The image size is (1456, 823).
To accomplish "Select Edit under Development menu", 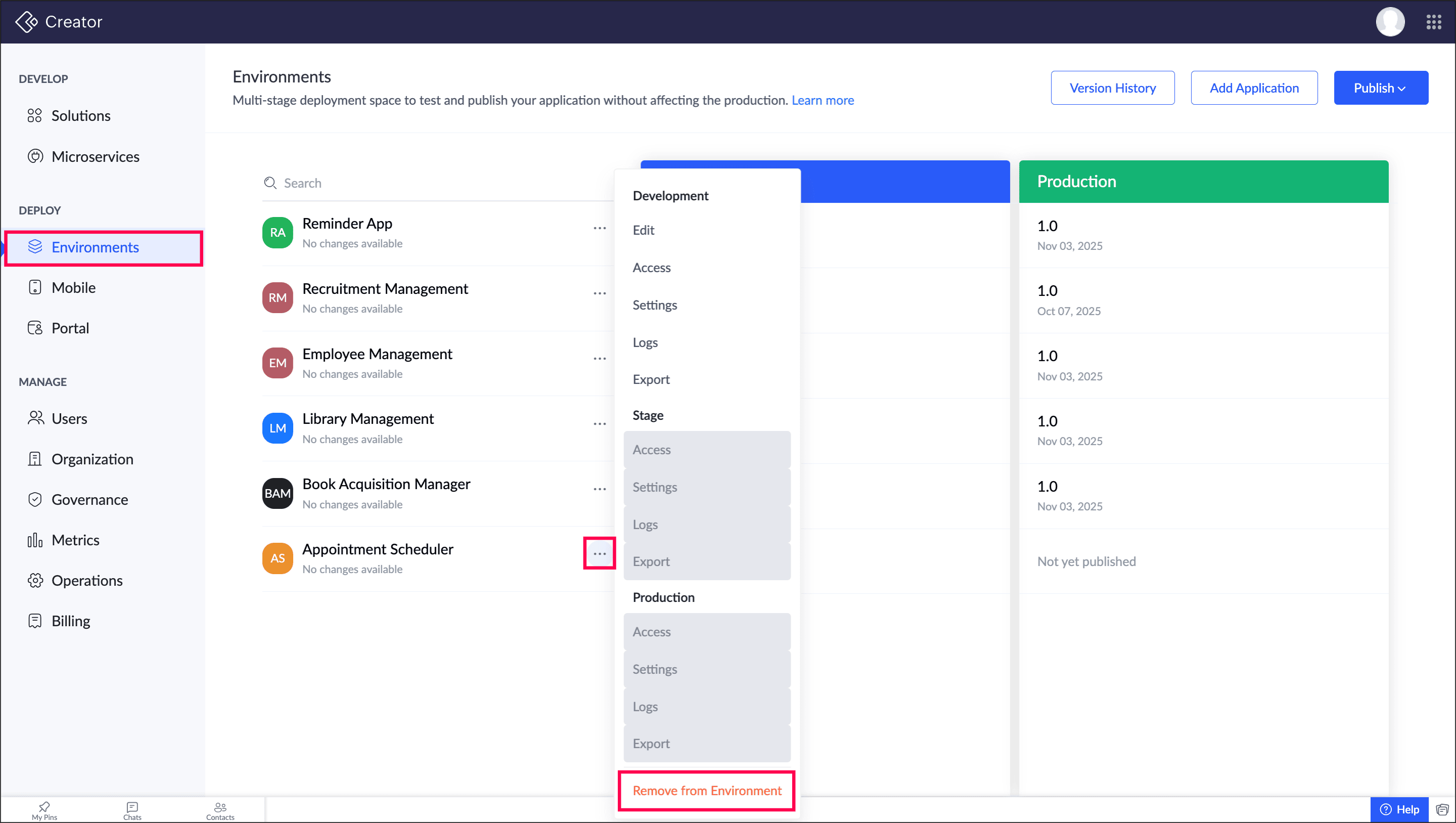I will (643, 230).
